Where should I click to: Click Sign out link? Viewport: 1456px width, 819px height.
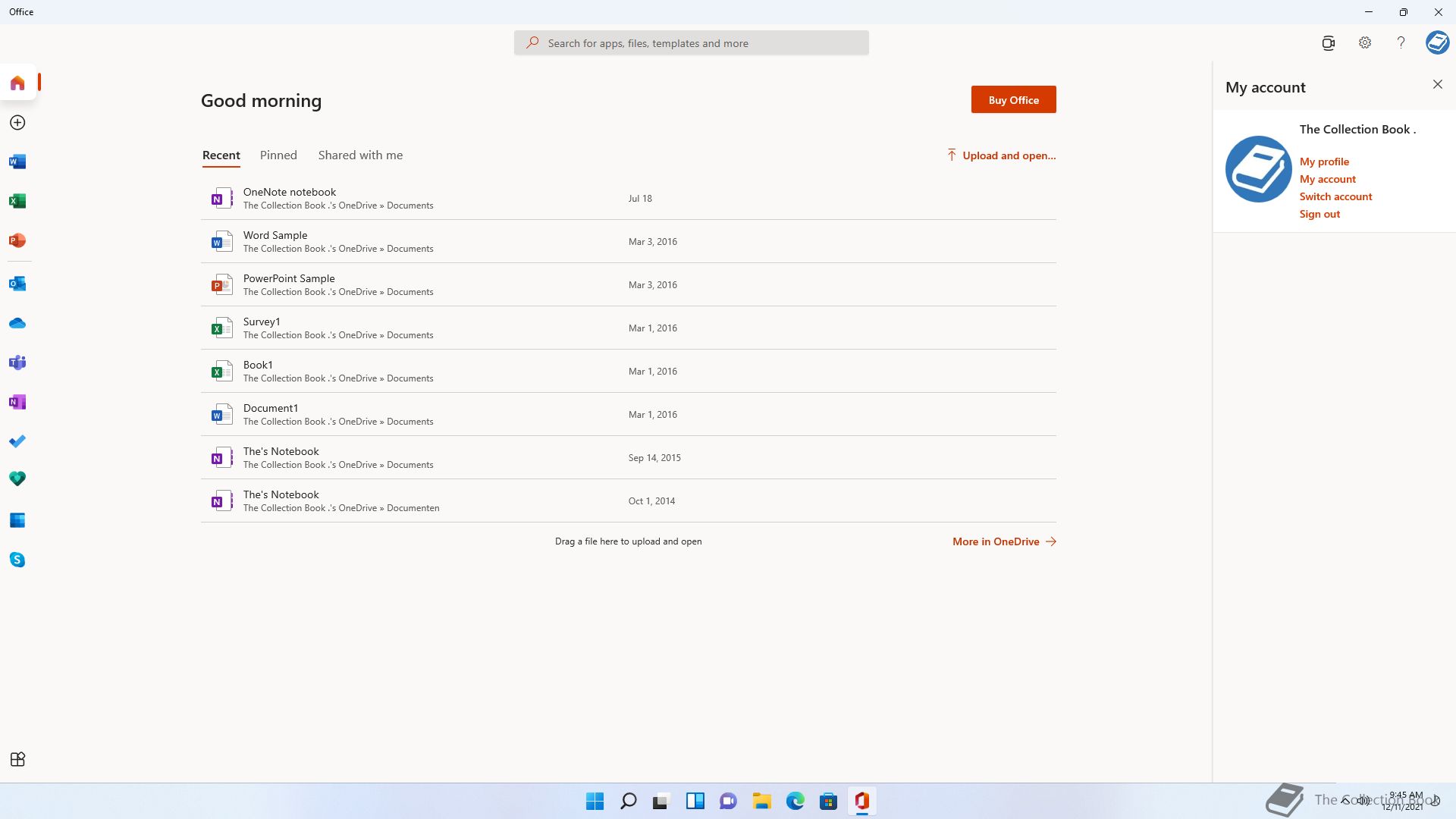1319,214
